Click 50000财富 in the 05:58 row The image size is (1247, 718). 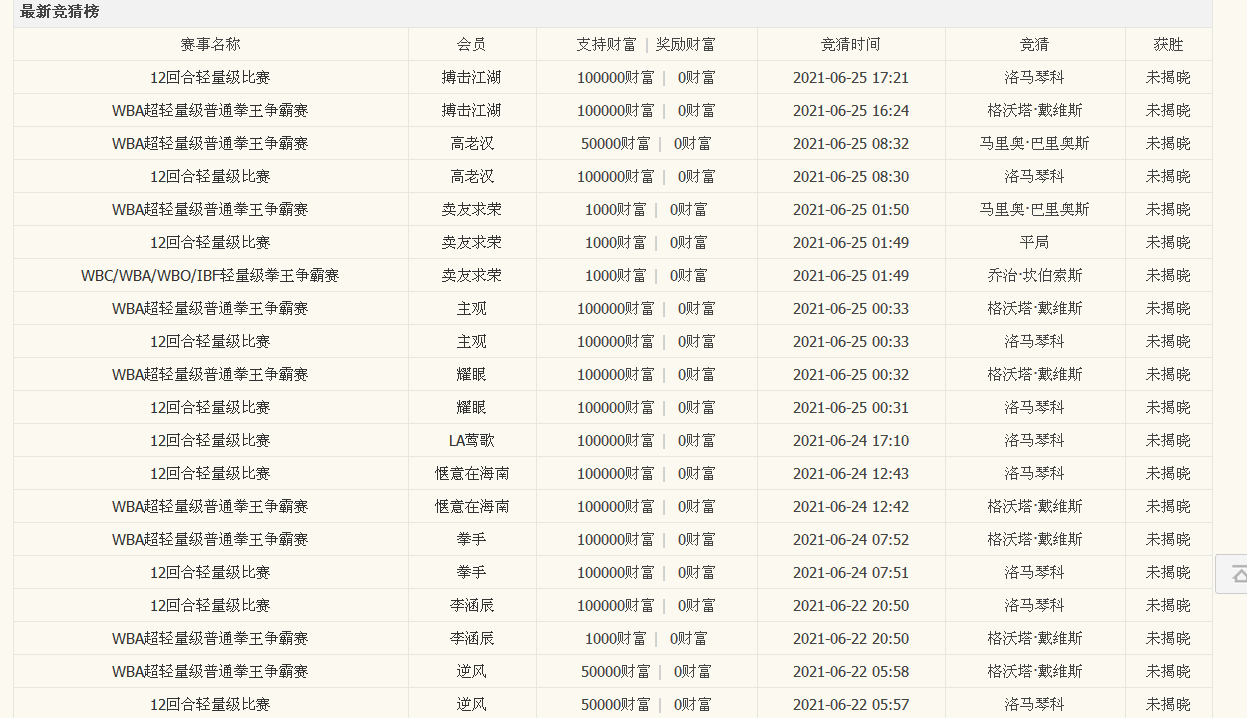(x=615, y=671)
